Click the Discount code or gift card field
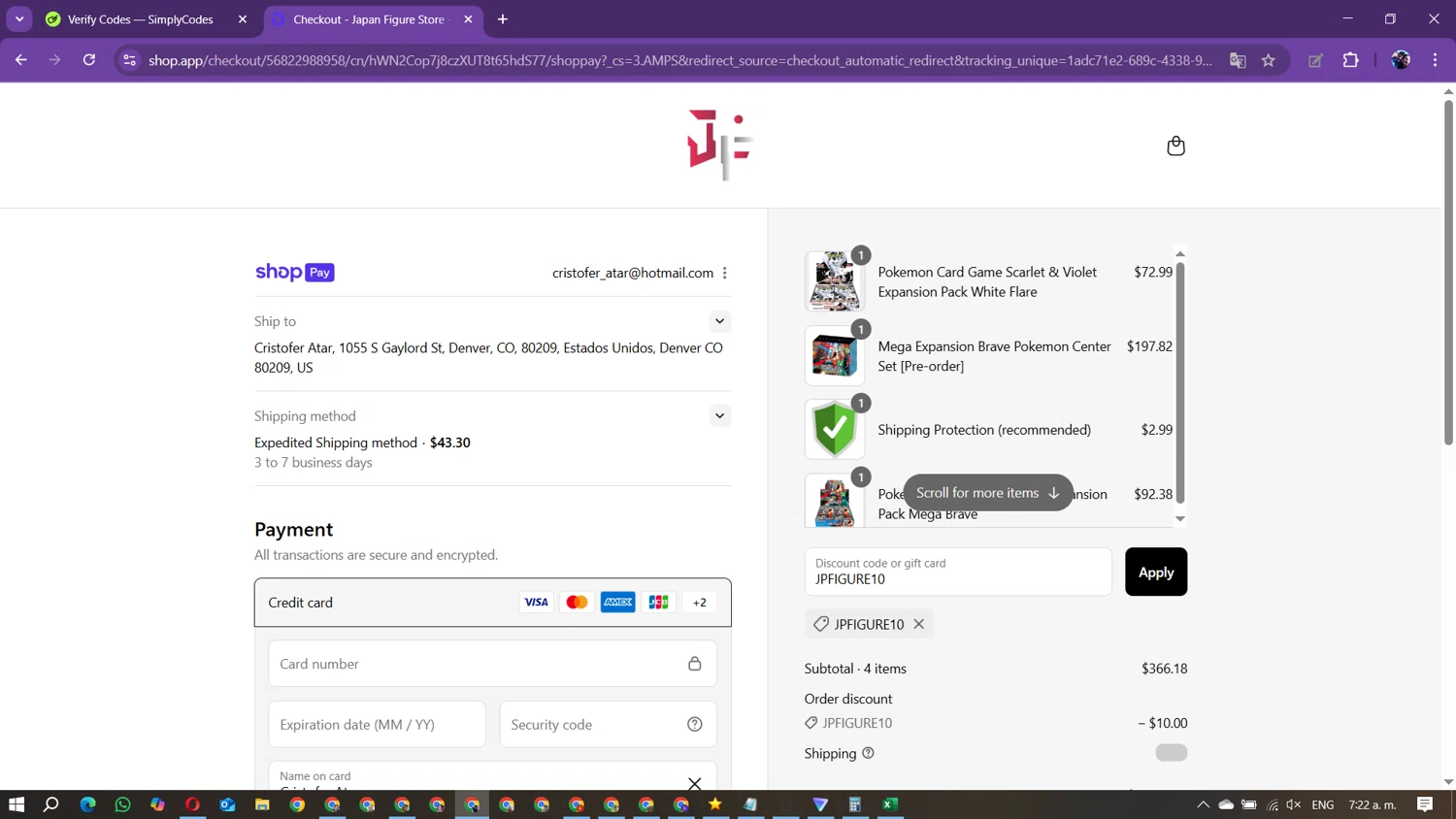Viewport: 1456px width, 819px height. pyautogui.click(x=958, y=572)
